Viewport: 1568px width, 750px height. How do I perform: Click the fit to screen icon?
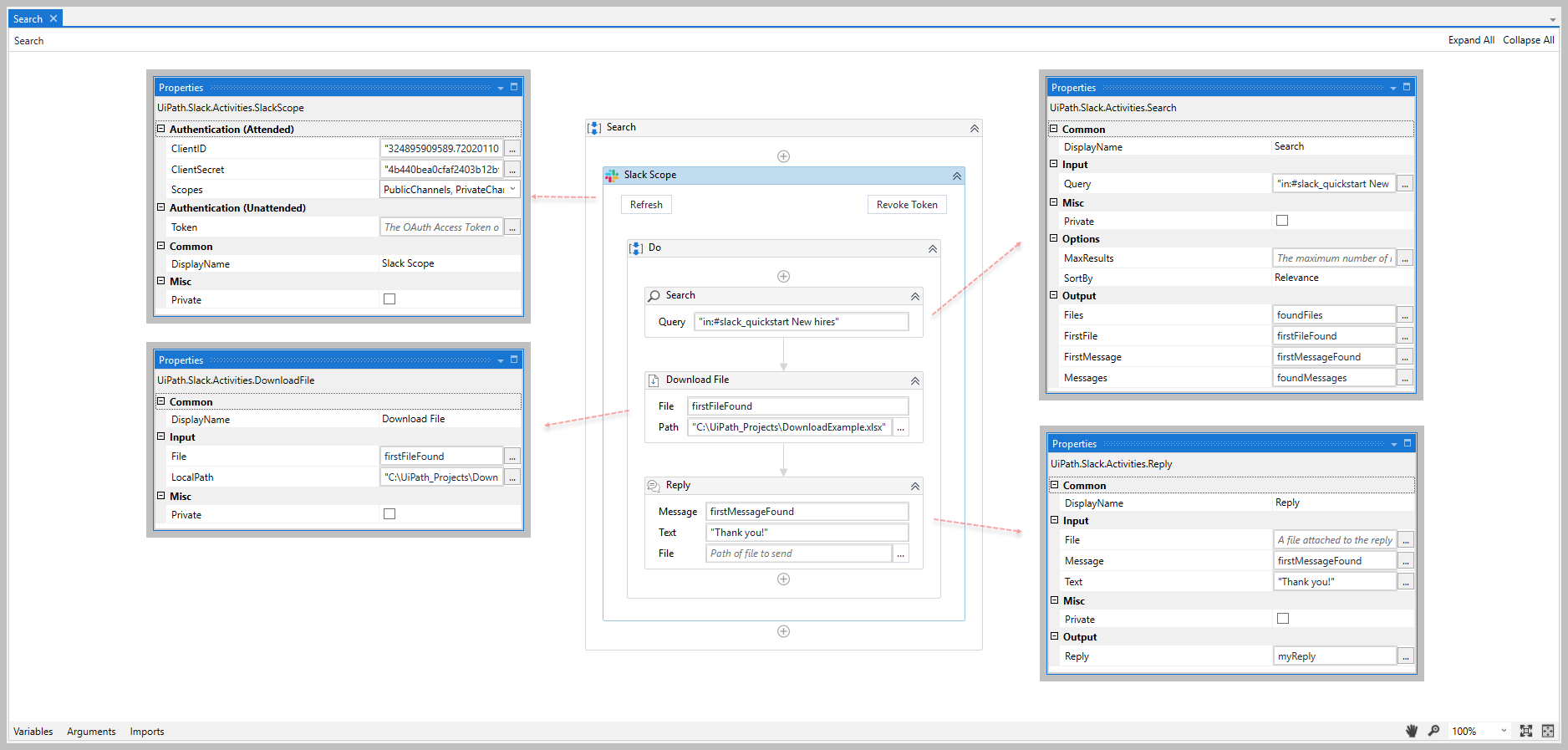[x=1526, y=731]
